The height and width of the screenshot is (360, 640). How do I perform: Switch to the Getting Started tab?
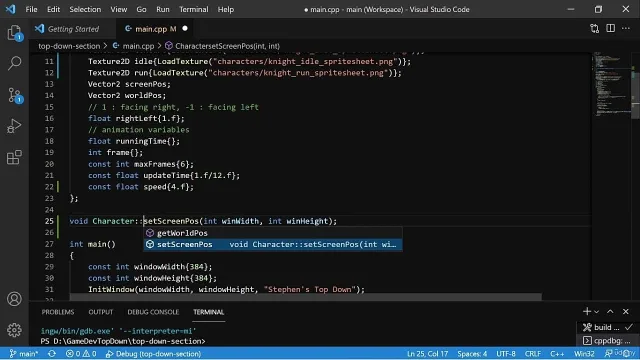coord(73,29)
